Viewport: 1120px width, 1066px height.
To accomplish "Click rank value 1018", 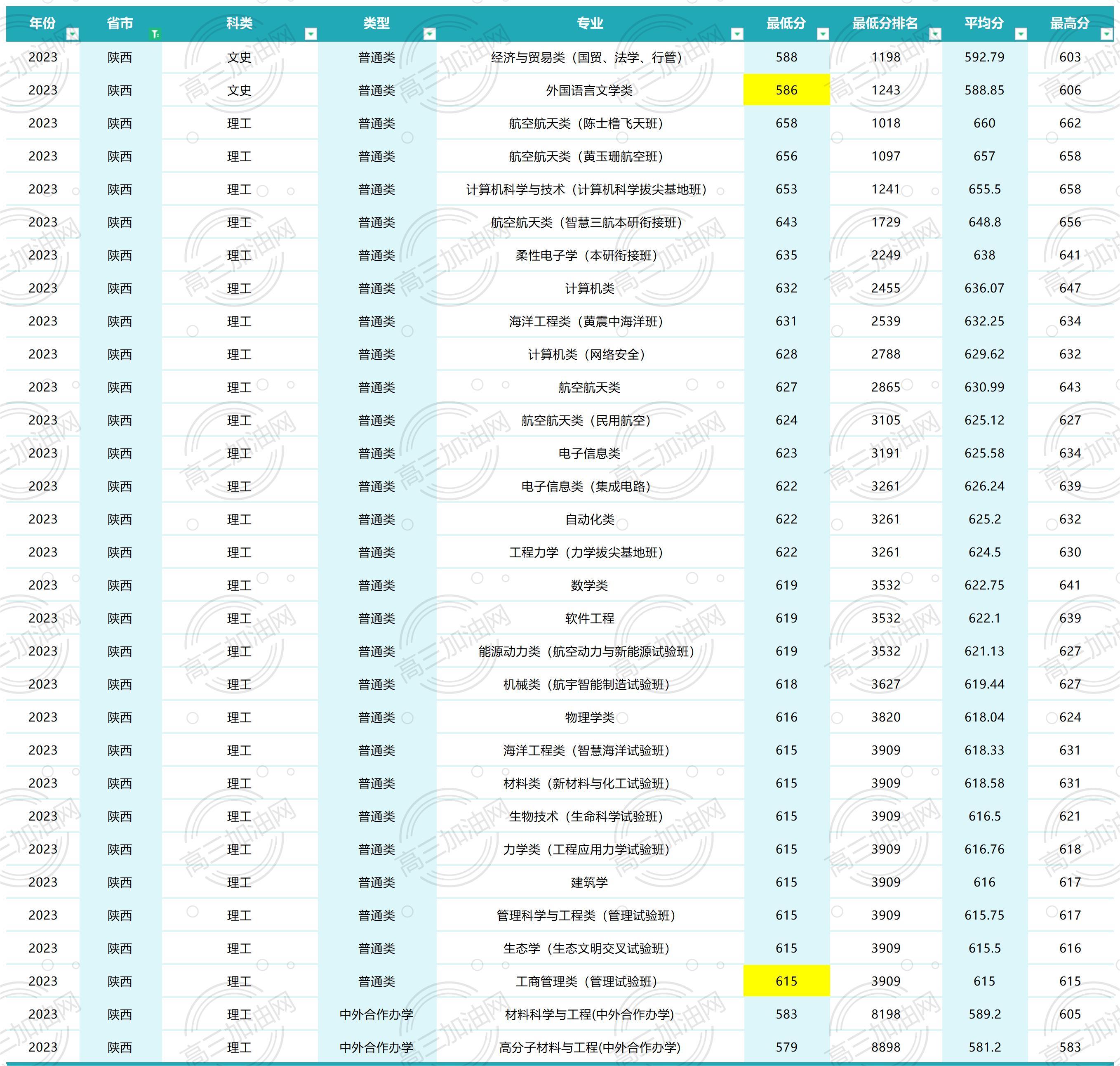I will point(886,123).
